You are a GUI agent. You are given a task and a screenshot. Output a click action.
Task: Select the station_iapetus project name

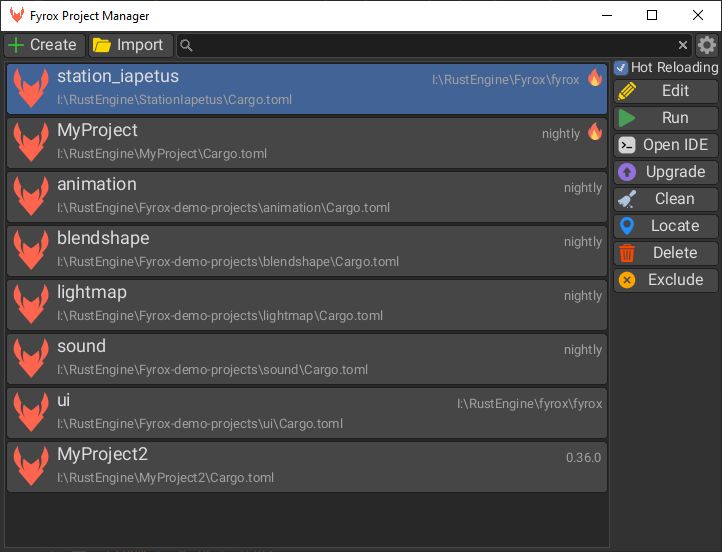click(118, 76)
